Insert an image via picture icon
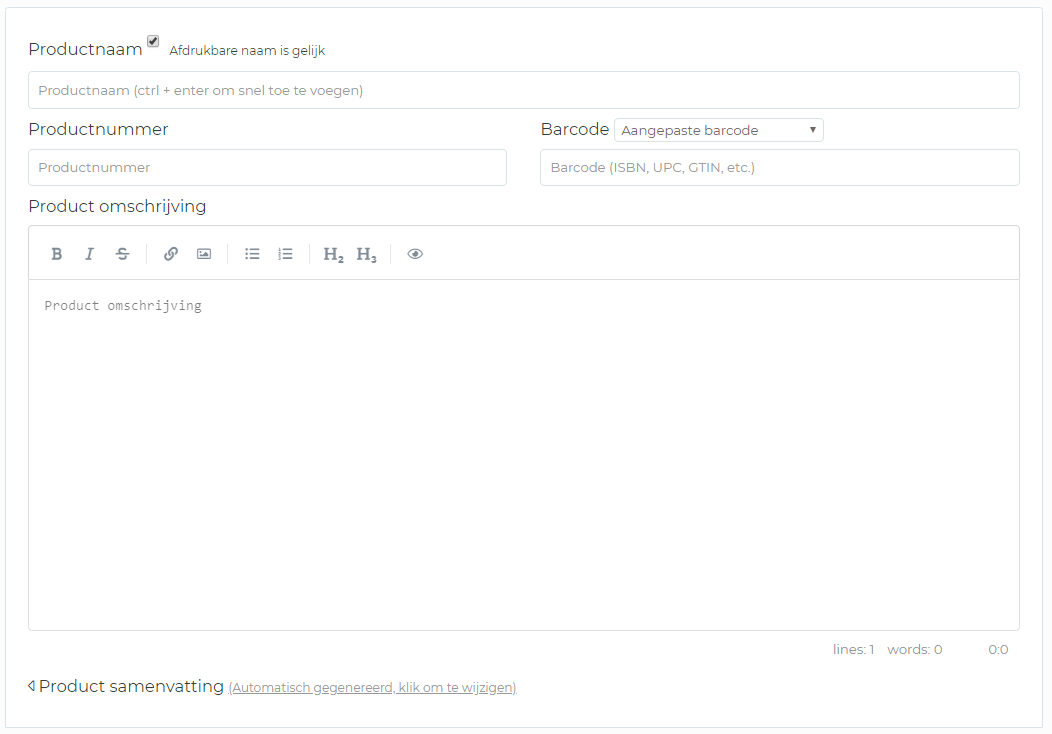 (204, 254)
